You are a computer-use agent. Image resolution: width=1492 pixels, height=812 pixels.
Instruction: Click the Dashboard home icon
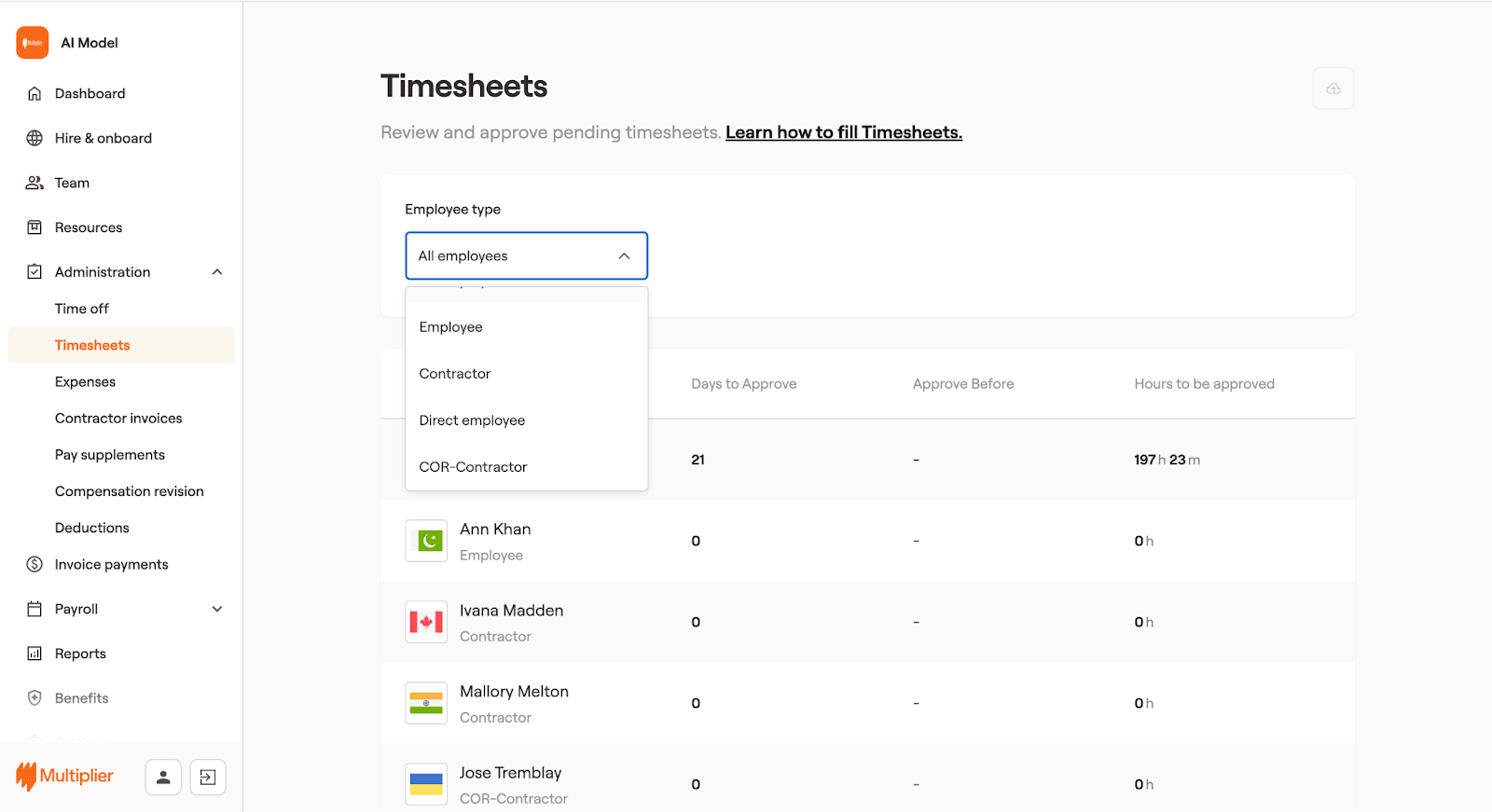(35, 93)
